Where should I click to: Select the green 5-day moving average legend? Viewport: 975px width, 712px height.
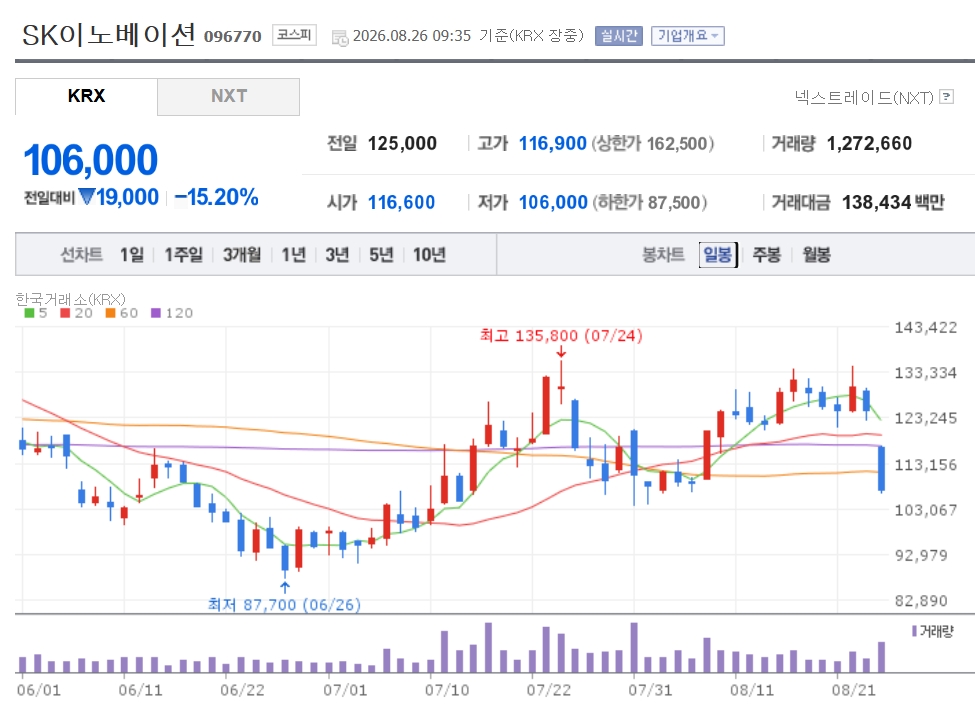click(x=35, y=313)
